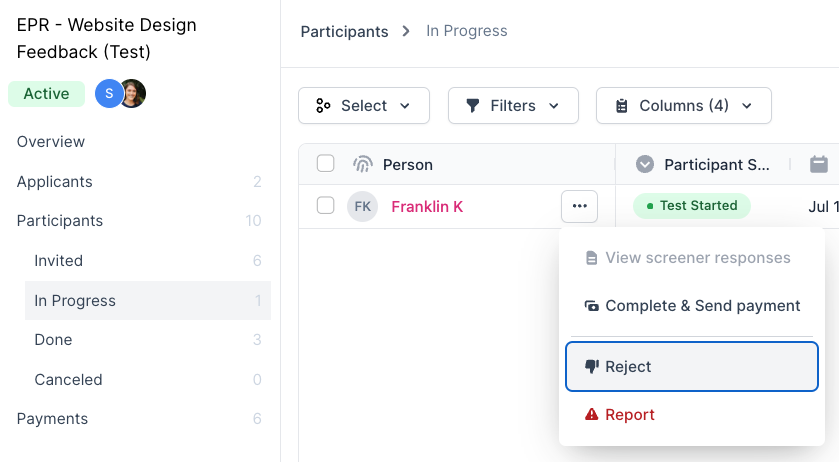Click the user photo avatar near Active
Viewport: 839px width, 462px height.
click(x=133, y=94)
